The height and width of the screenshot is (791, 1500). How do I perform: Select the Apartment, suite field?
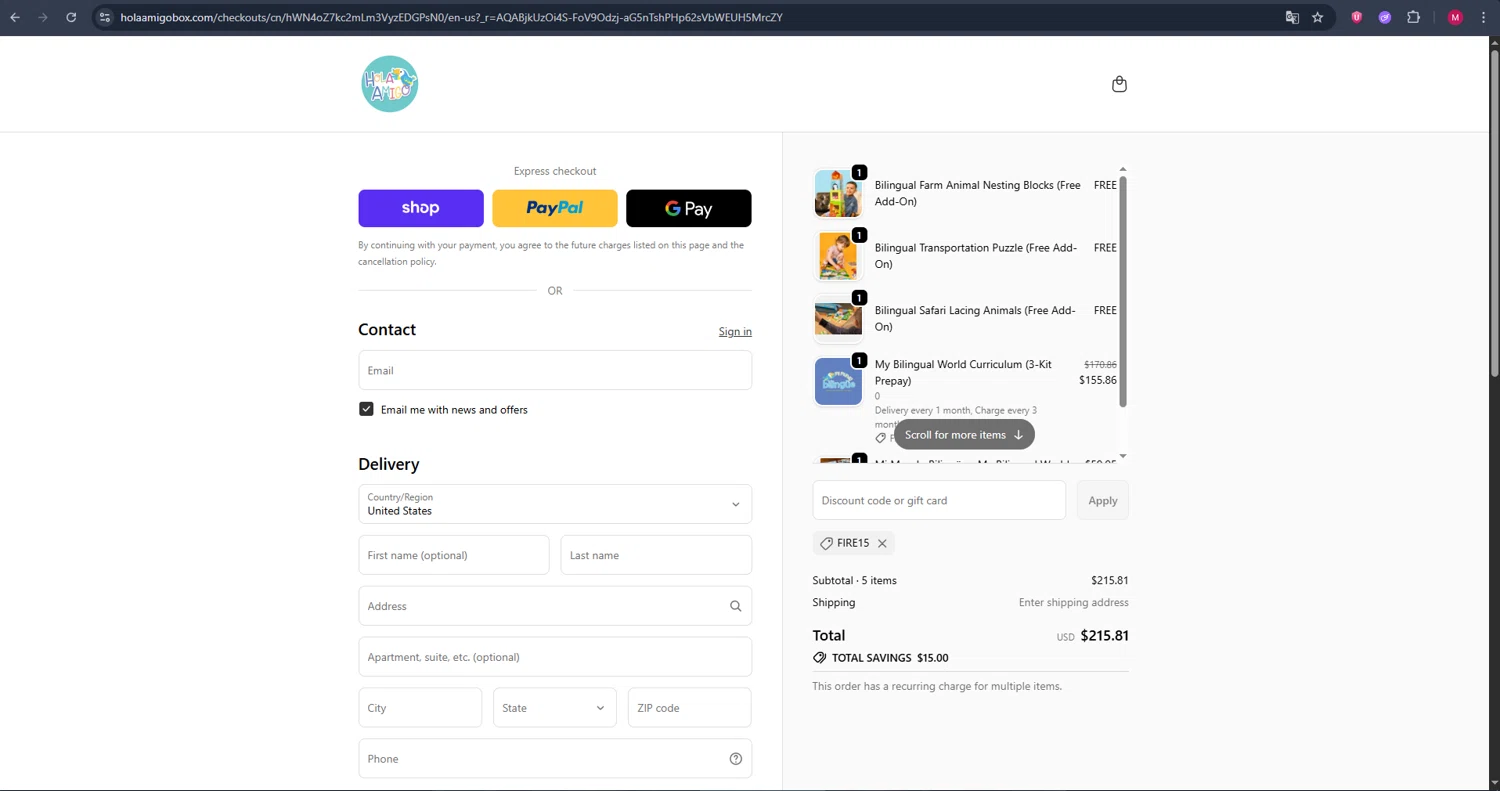pyautogui.click(x=555, y=657)
